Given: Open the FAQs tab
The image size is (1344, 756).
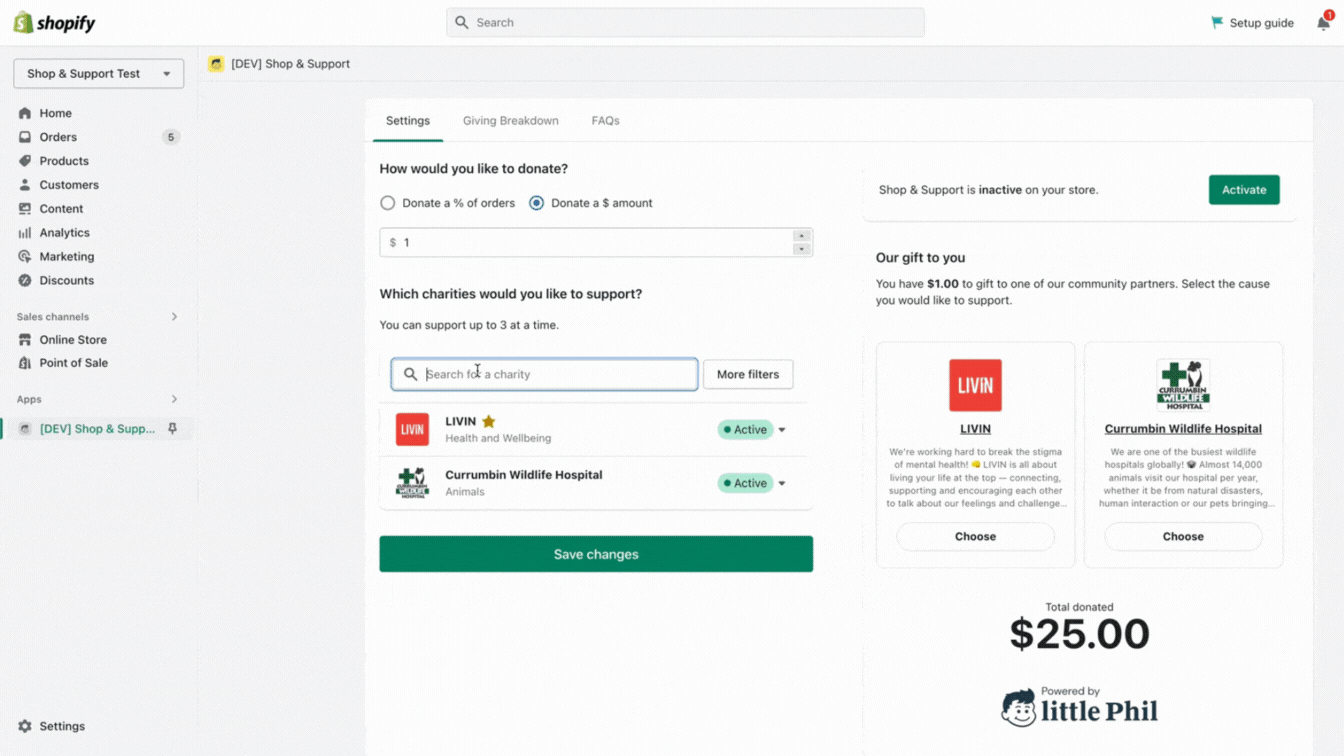Looking at the screenshot, I should point(605,121).
